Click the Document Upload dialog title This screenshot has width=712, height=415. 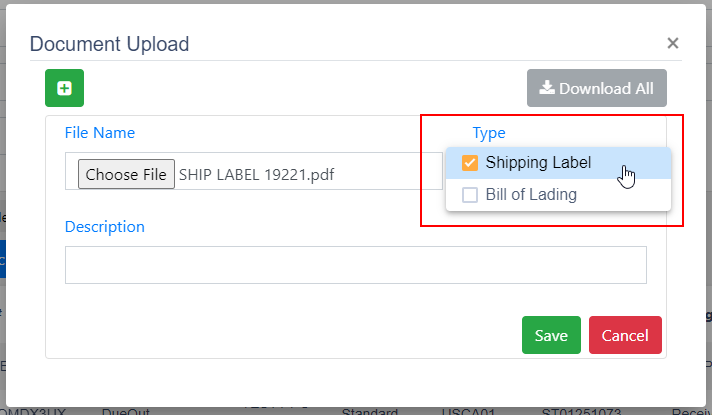tap(109, 44)
